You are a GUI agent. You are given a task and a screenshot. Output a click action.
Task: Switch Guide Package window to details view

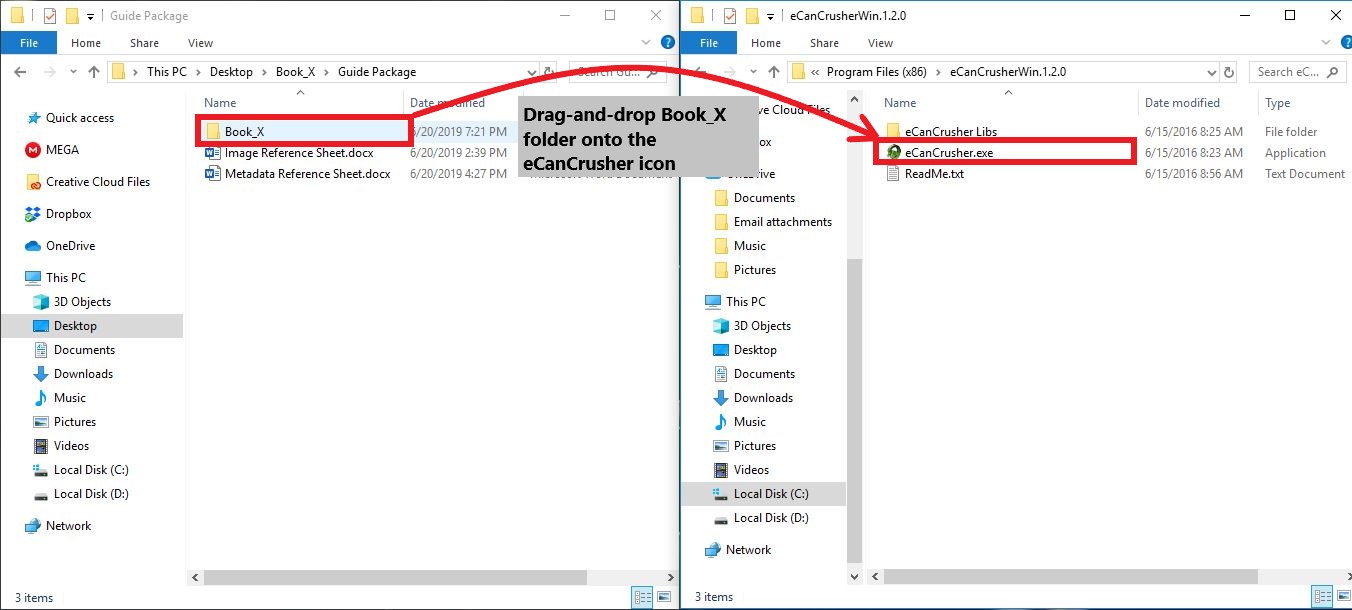(x=643, y=597)
